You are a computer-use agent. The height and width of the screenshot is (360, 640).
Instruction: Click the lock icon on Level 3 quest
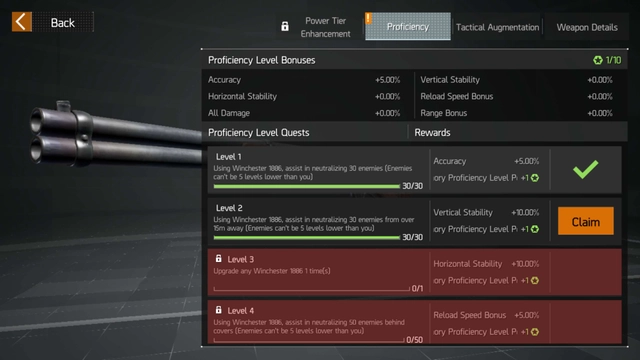pos(219,259)
